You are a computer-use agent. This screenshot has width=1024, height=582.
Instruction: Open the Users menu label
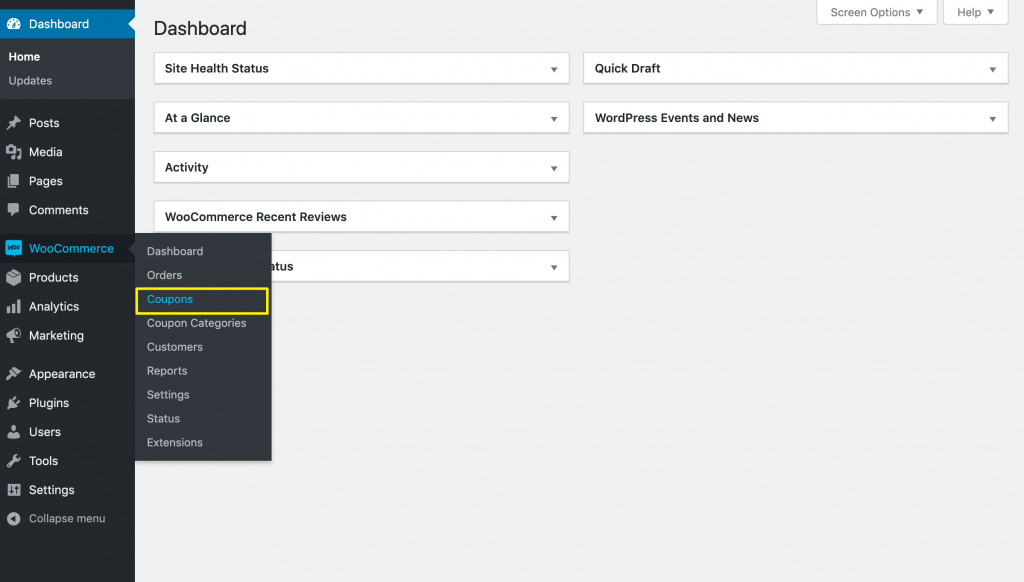click(x=44, y=432)
